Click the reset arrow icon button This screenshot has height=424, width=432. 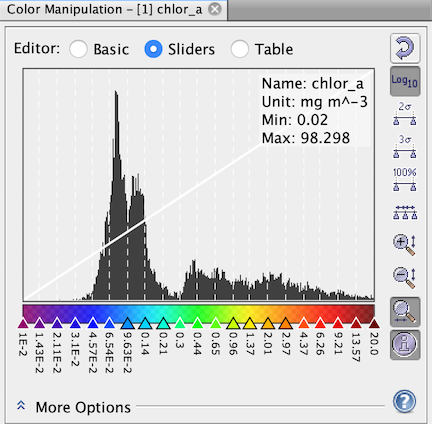click(405, 48)
